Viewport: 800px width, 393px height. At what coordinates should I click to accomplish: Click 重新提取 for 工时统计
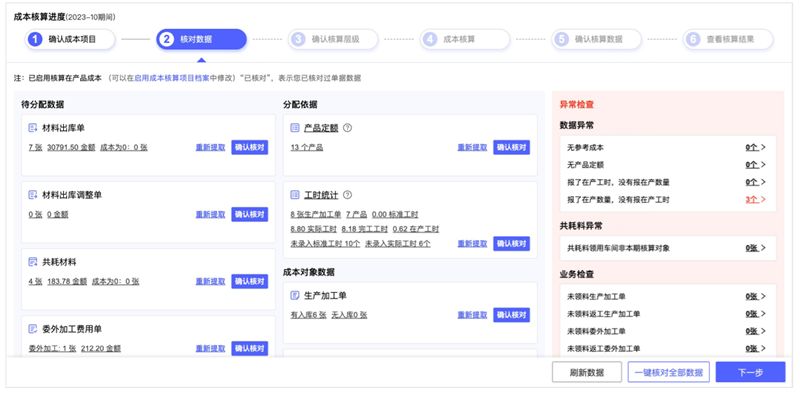[472, 244]
